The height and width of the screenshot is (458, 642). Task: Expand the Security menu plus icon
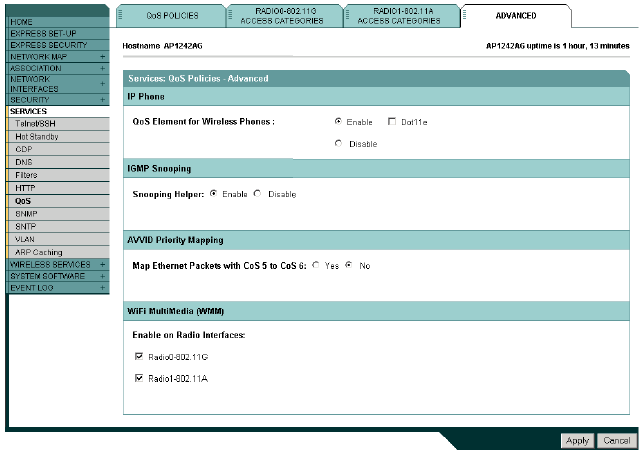(103, 100)
